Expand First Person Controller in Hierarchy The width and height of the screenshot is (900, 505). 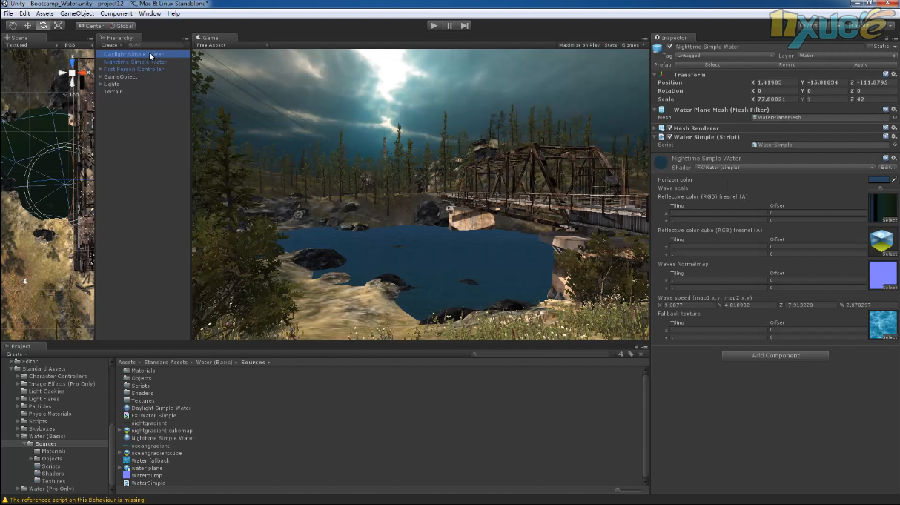100,69
